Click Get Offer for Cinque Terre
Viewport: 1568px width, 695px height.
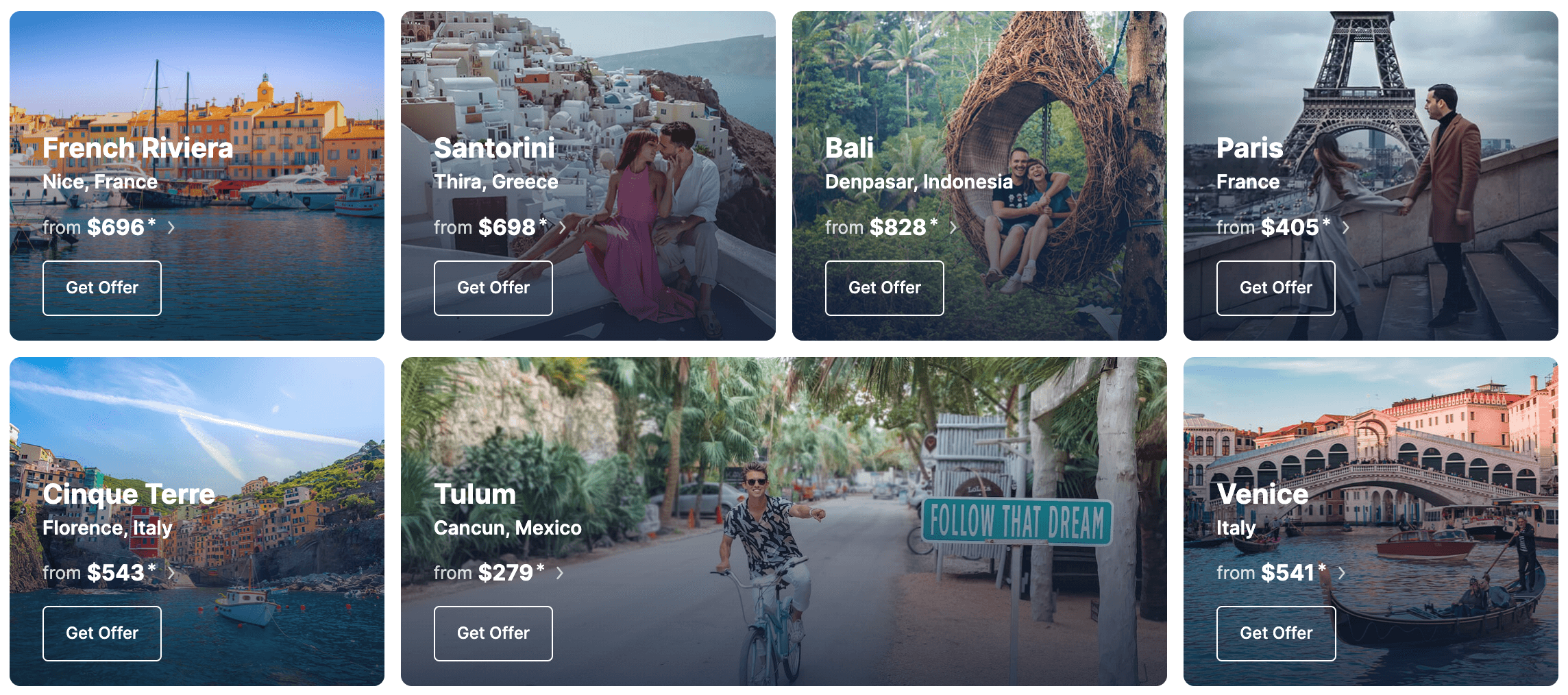tap(102, 633)
